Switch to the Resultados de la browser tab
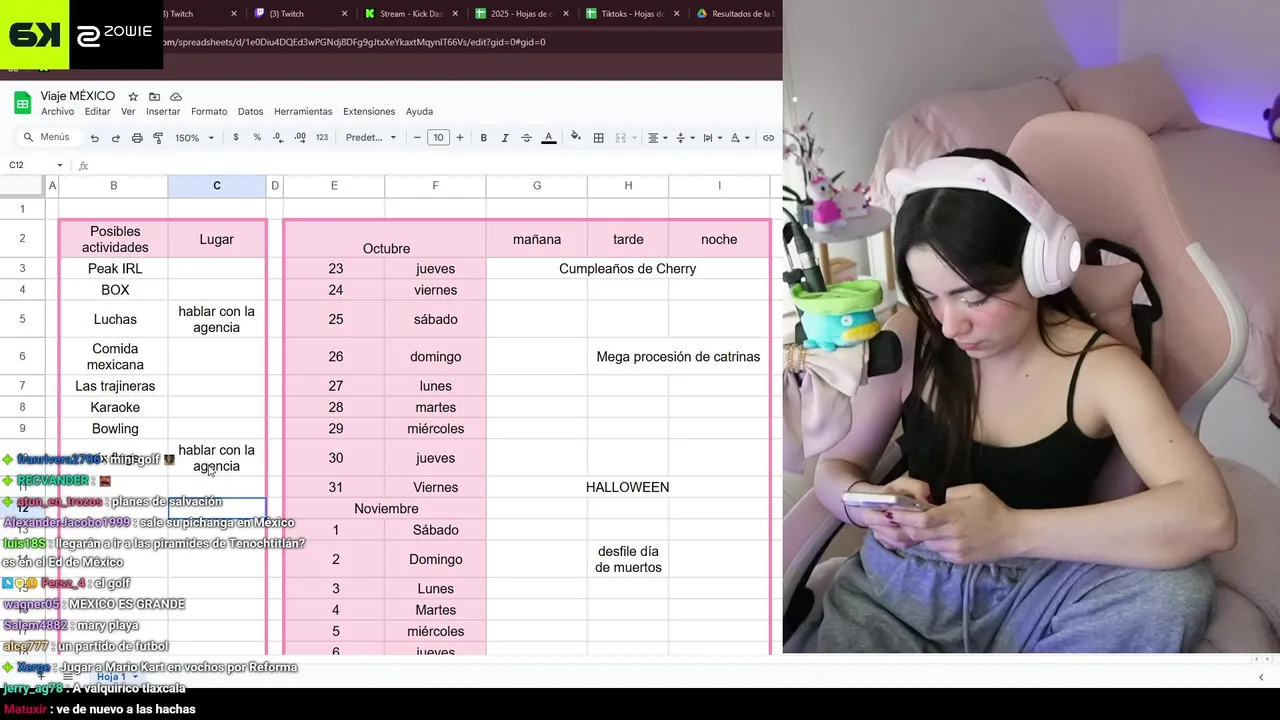Screen dimensions: 1280x720 738,14
